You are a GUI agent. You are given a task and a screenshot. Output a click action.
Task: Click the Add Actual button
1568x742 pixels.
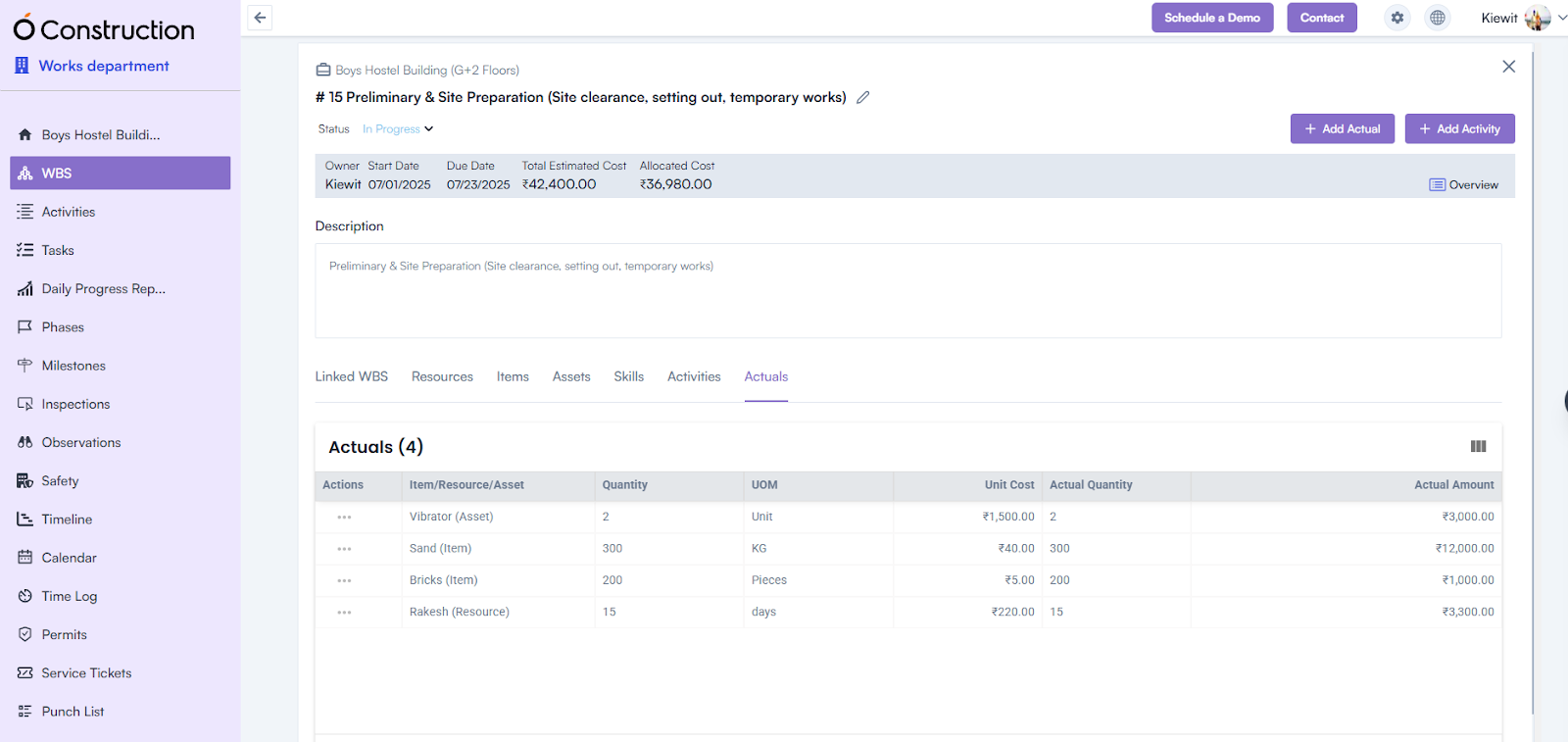[1342, 128]
